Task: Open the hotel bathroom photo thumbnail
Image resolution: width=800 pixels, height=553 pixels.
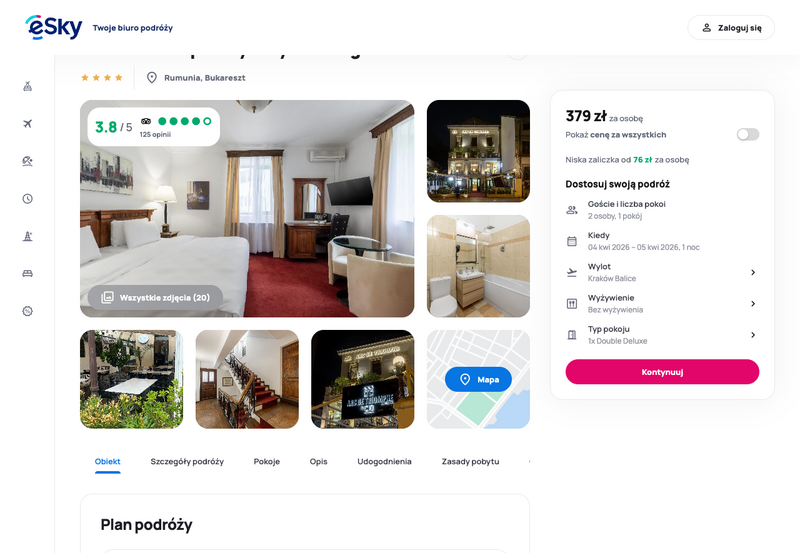Action: click(x=478, y=266)
